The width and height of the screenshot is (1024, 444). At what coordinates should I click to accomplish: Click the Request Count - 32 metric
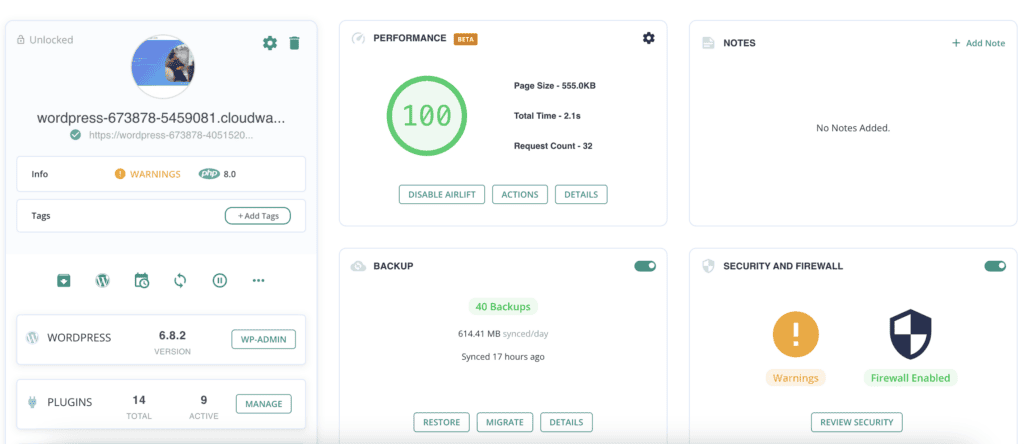[x=553, y=146]
